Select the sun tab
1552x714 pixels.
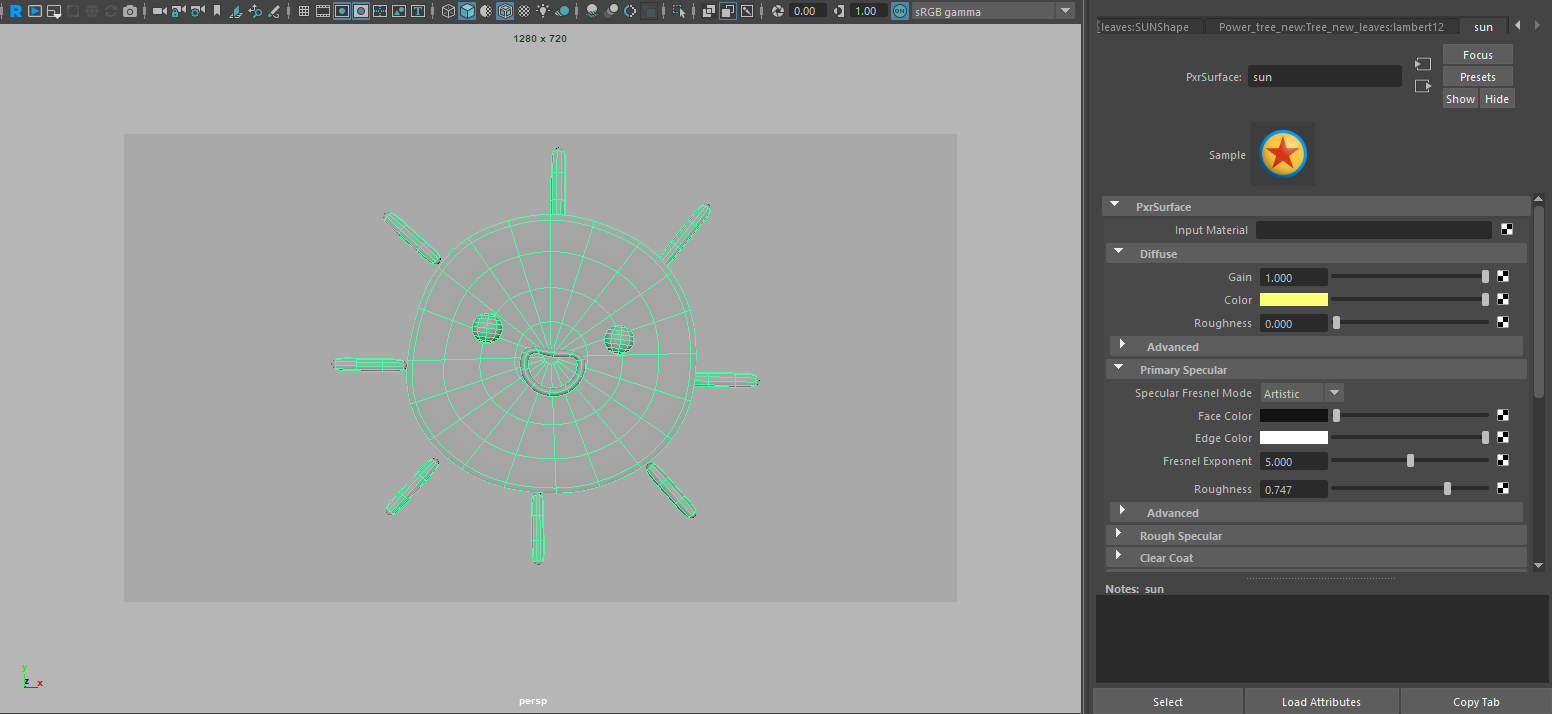pos(1483,27)
